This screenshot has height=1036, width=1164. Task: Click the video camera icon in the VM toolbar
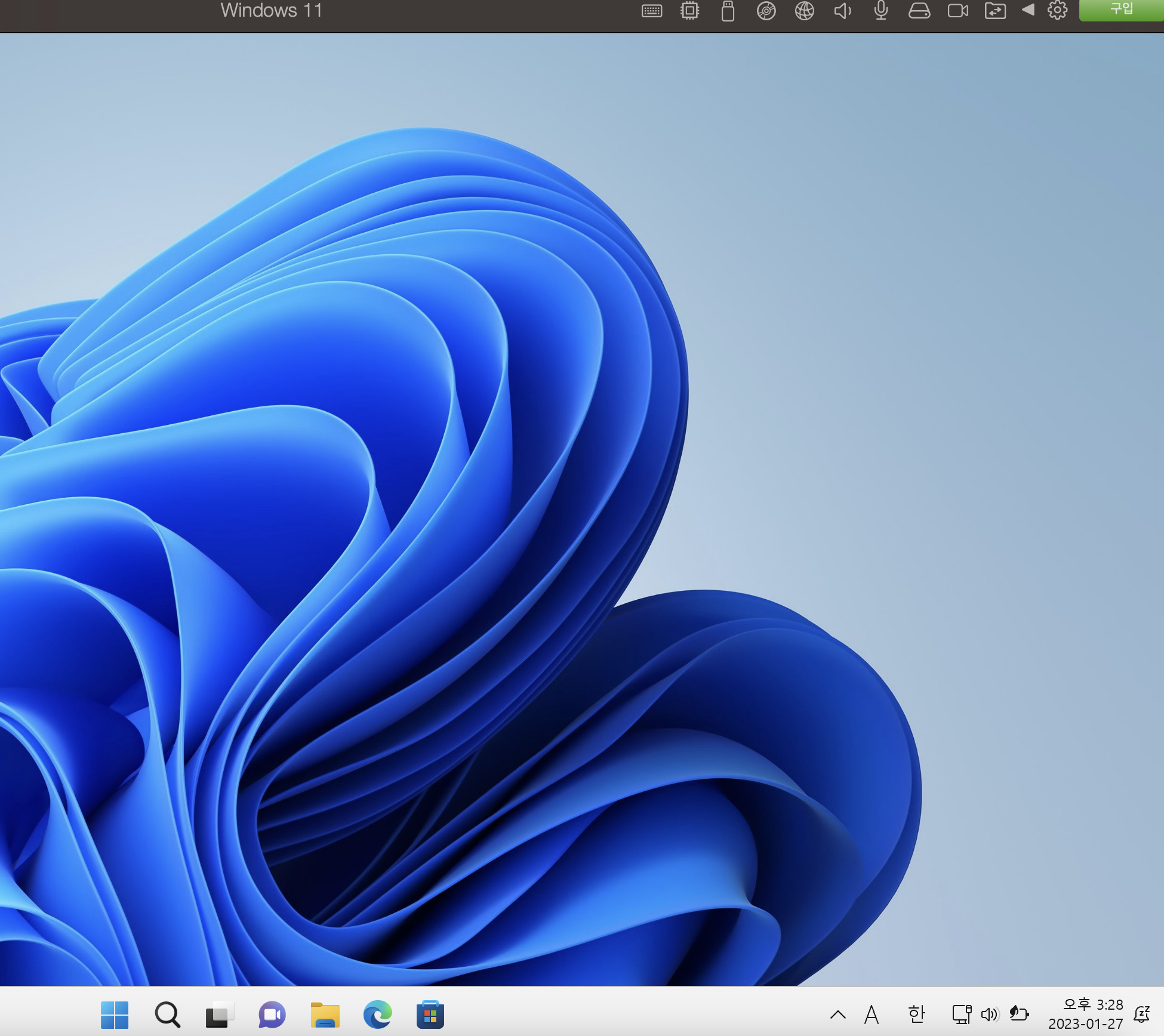coord(957,11)
